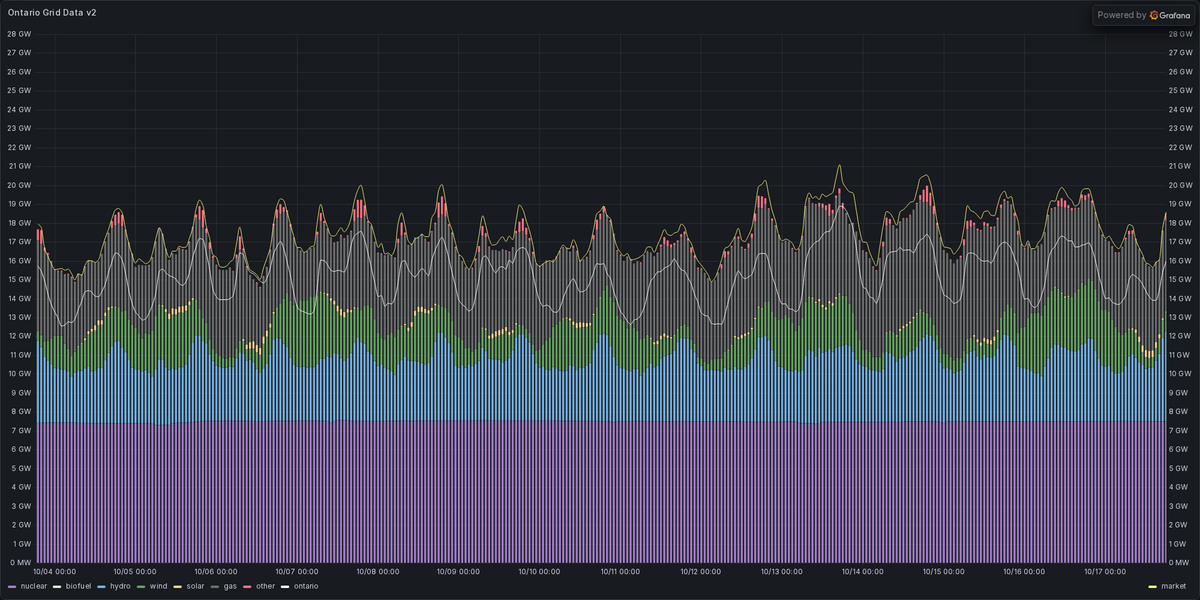Click the 10/16 00:00 time axis label
Screen dimensions: 1200x600
click(x=1026, y=573)
